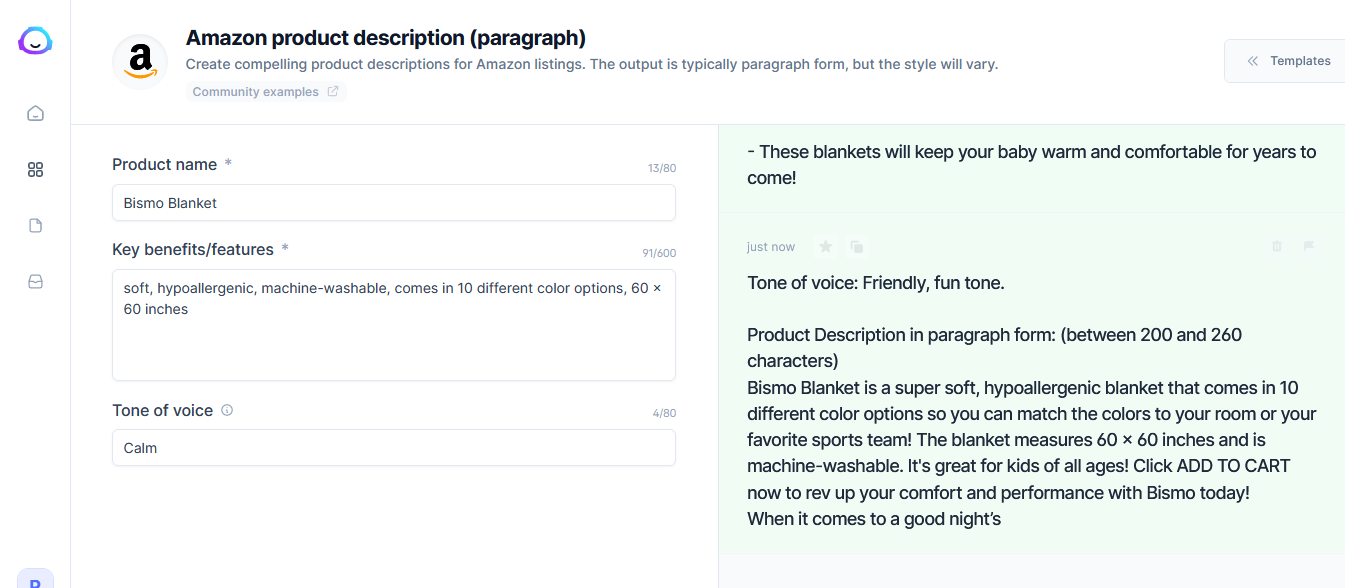This screenshot has height=588, width=1345.
Task: Click the Product name input field
Action: click(x=393, y=203)
